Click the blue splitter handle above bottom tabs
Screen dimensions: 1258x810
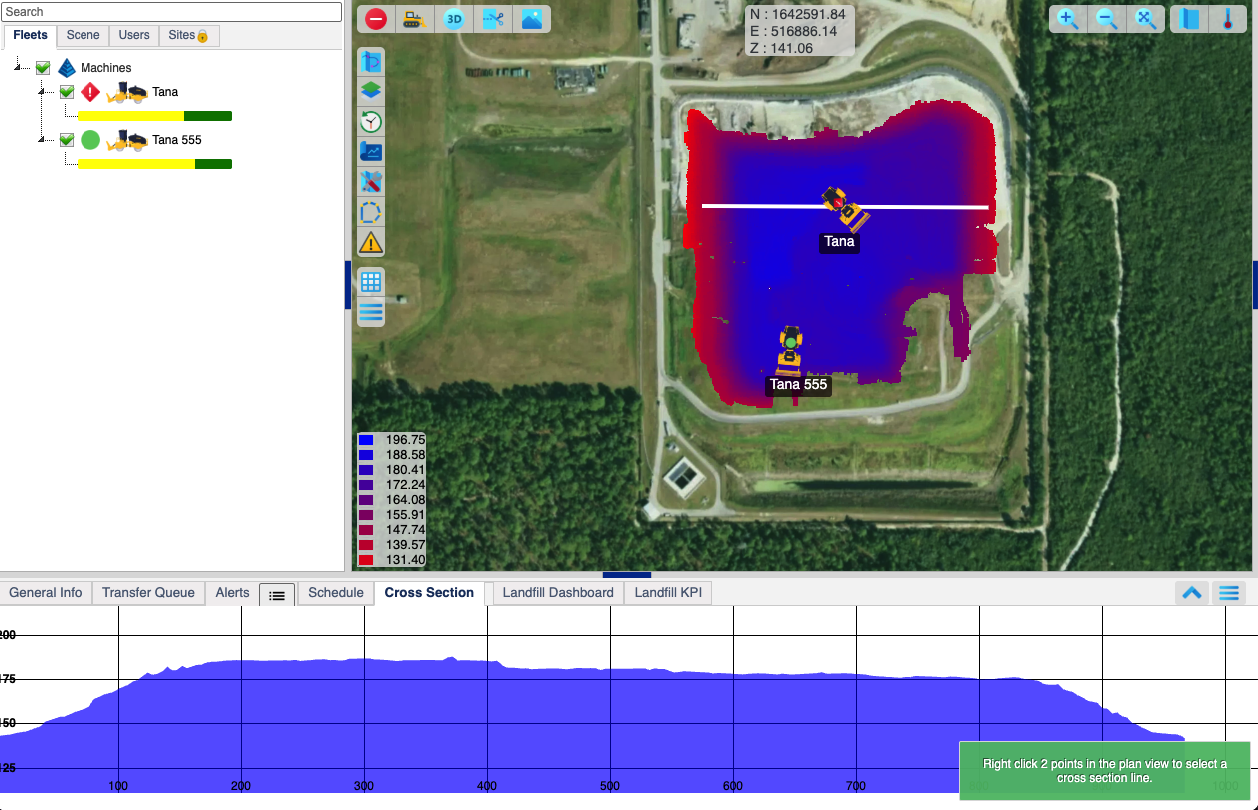coord(627,575)
